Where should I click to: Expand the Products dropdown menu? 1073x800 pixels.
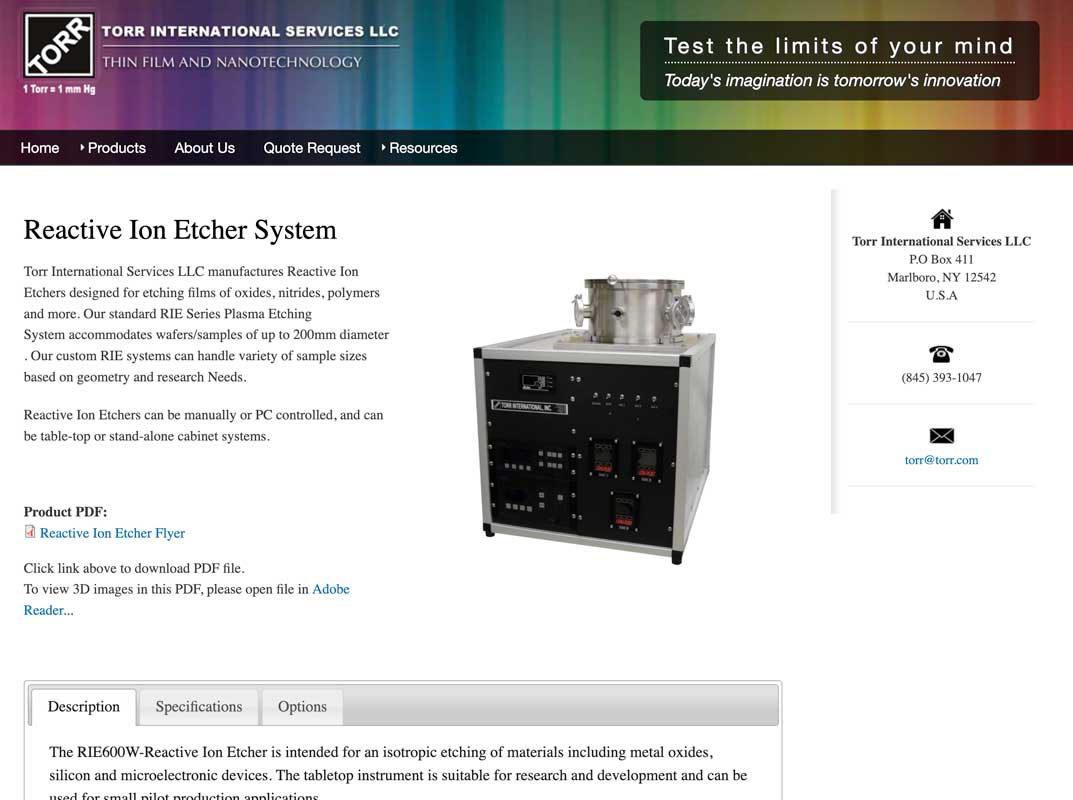[115, 147]
